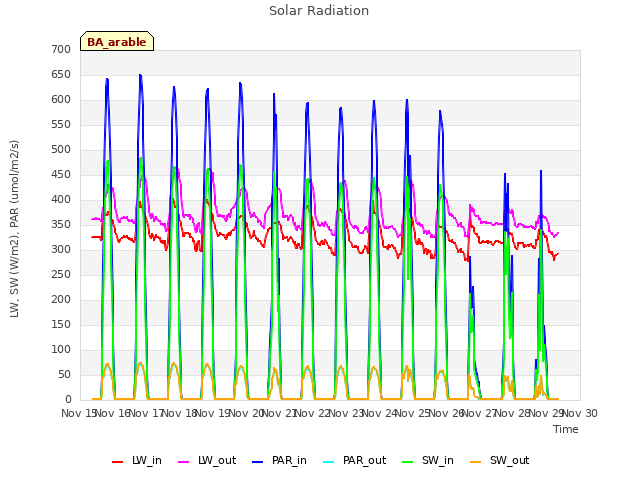Toggle the SW_in legend entry
This screenshot has width=640, height=480.
pyautogui.click(x=428, y=461)
